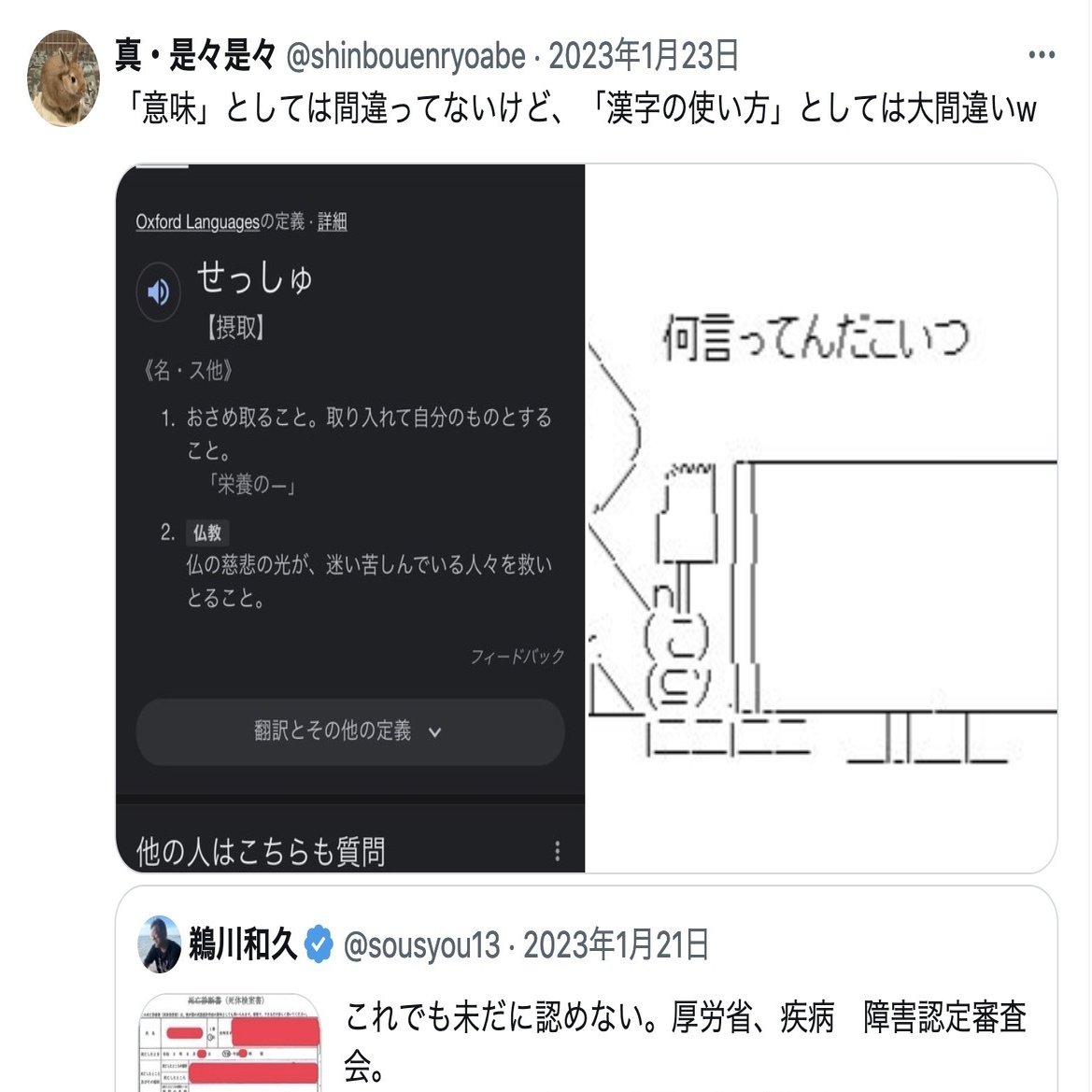Screen dimensions: 1092x1092
Task: Open the dictionary screenshot image
Action: [x=350, y=518]
